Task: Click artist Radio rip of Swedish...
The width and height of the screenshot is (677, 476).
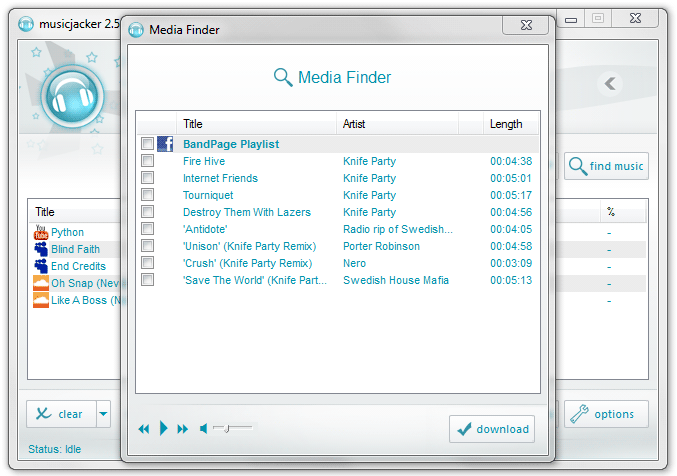Action: pyautogui.click(x=398, y=229)
